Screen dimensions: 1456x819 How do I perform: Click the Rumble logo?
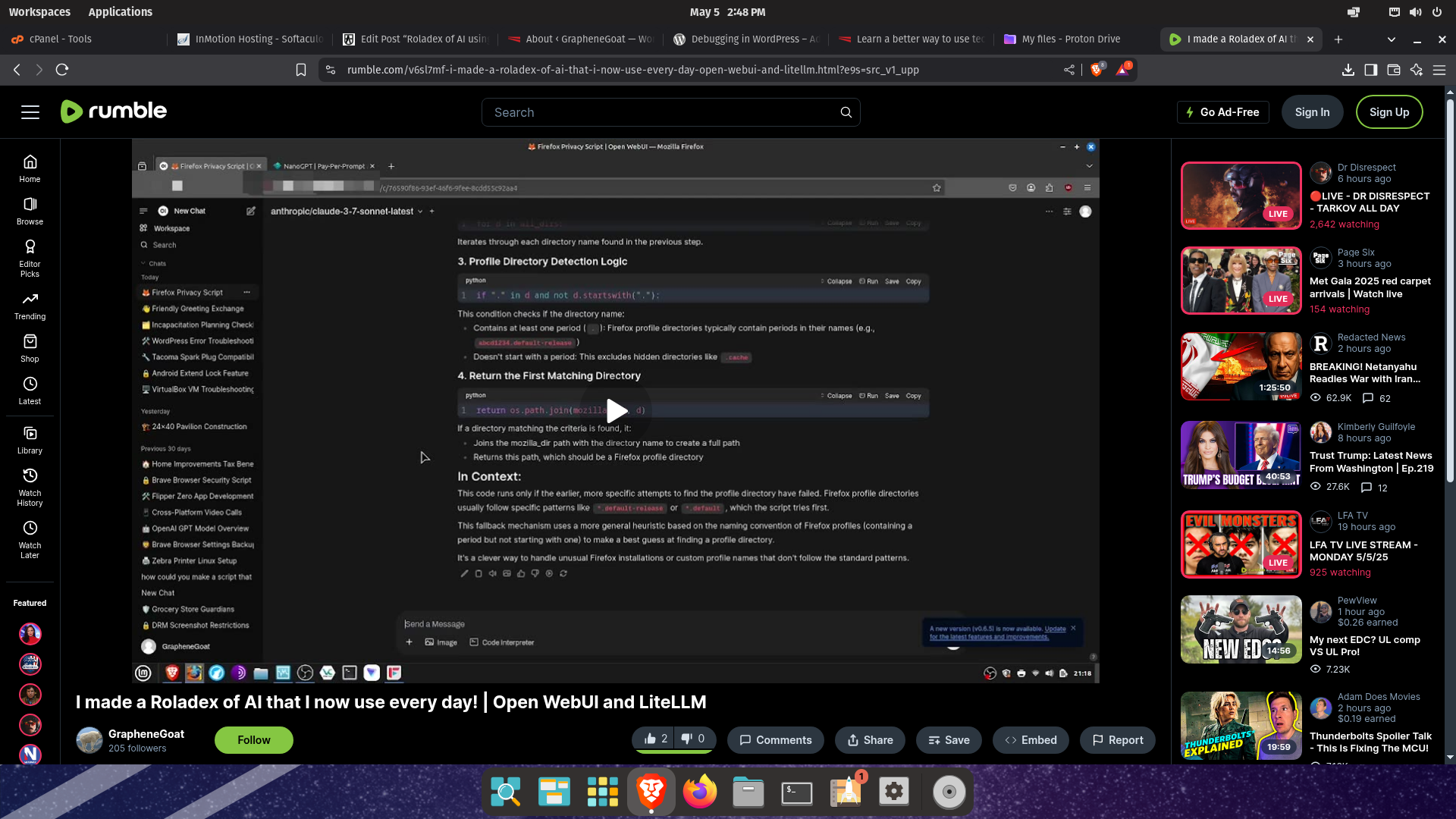click(x=114, y=111)
